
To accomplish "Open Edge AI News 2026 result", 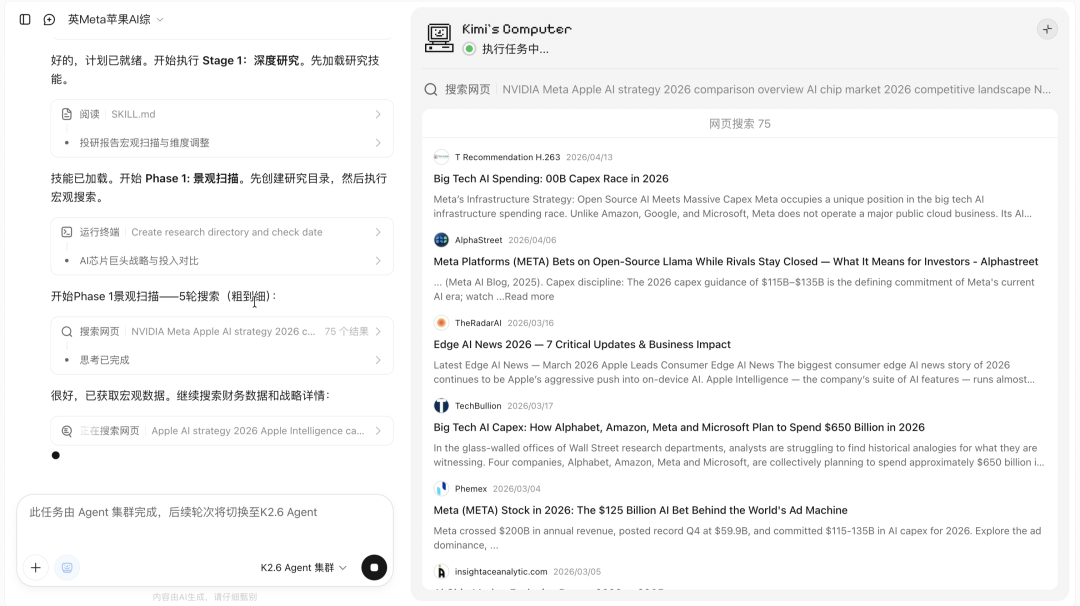I will click(x=582, y=344).
